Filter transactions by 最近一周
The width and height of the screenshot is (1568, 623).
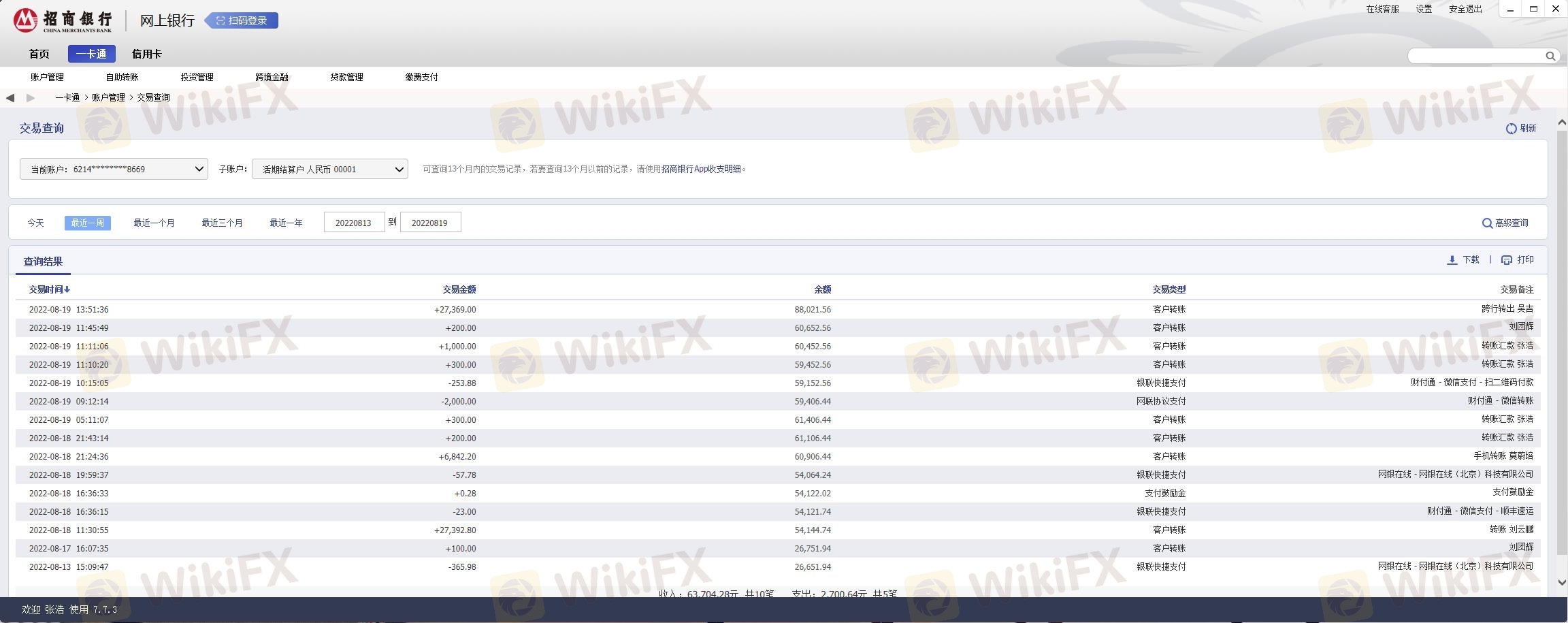88,223
